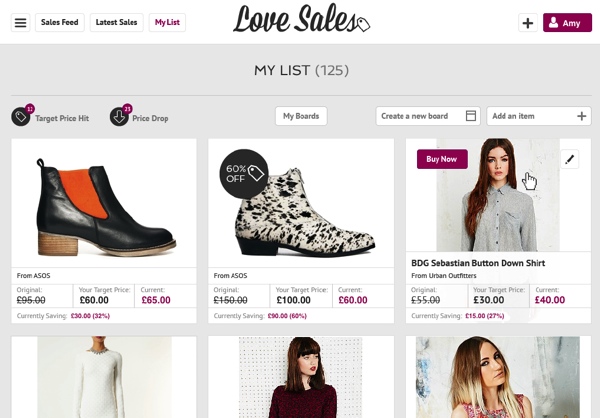Viewport: 600px width, 418px height.
Task: Click Buy Now on the button down shirt
Action: tap(442, 159)
